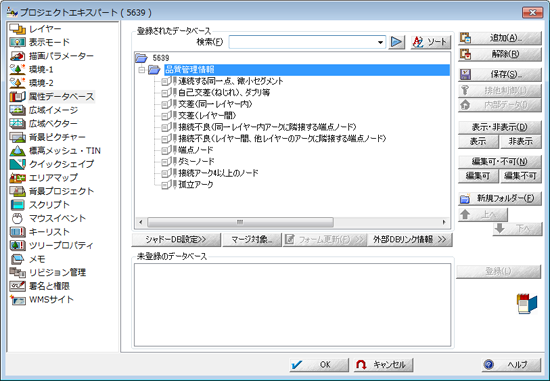Select 背景プロジェクト in the sidebar
The height and width of the screenshot is (381, 550).
click(52, 191)
